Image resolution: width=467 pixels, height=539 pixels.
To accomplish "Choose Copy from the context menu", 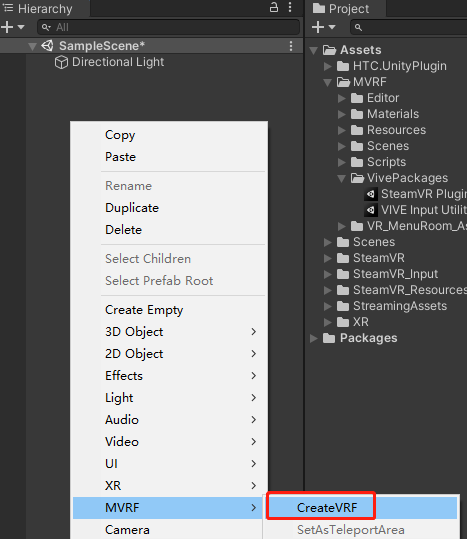I will tap(169, 135).
